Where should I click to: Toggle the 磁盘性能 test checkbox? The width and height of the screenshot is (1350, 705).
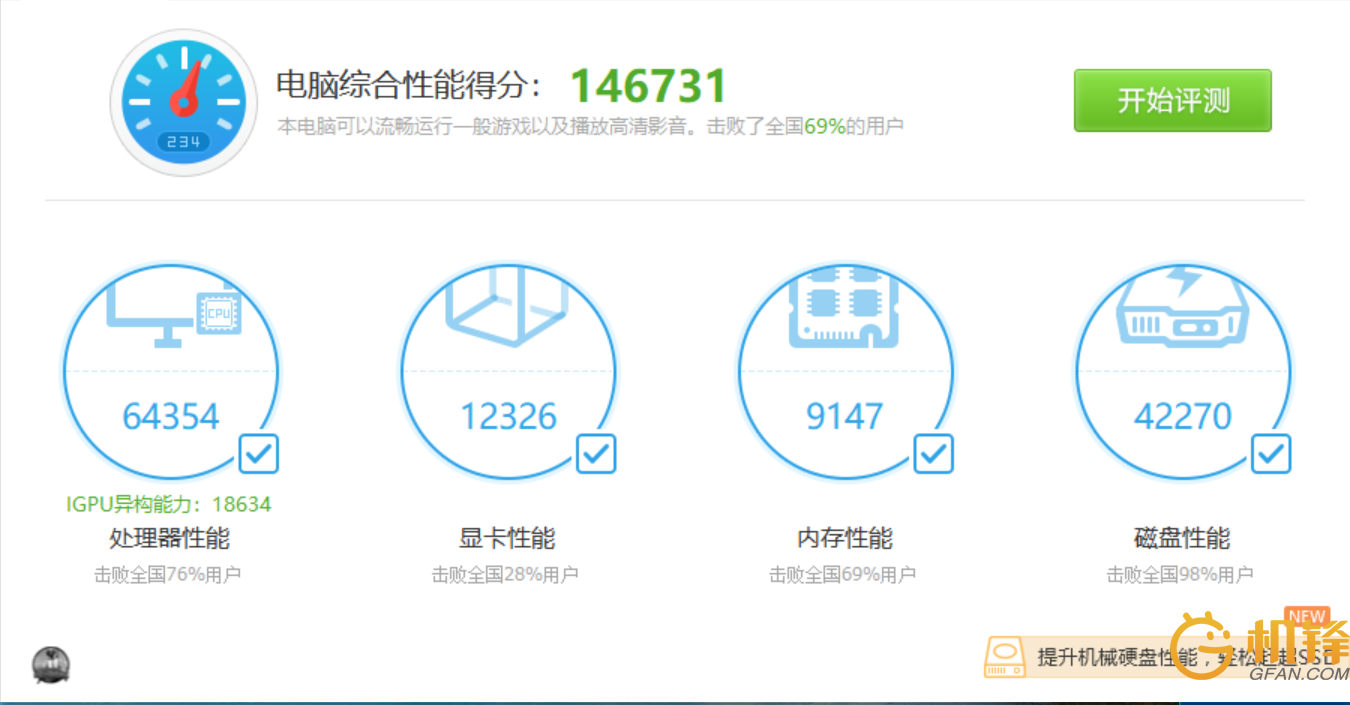point(1270,454)
